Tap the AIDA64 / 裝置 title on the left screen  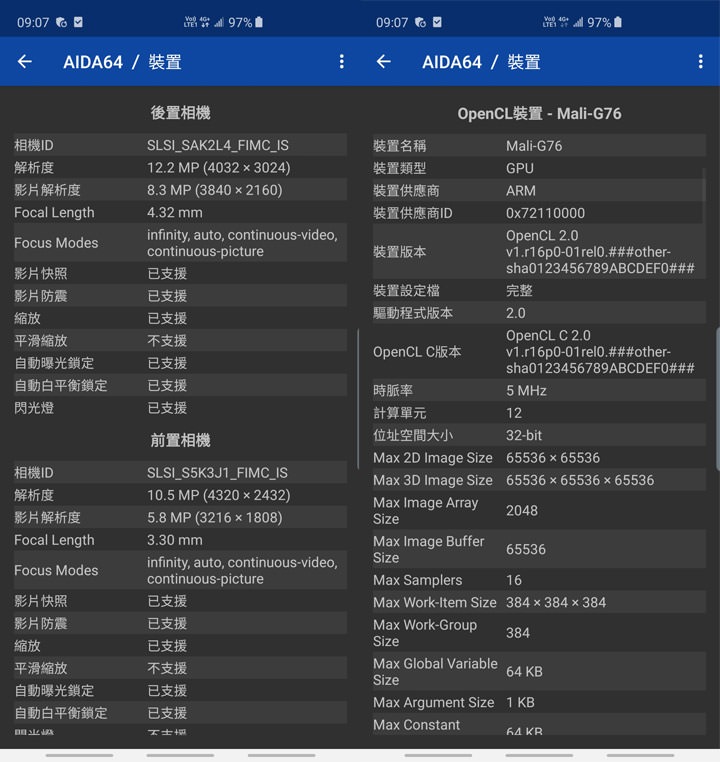(x=122, y=62)
